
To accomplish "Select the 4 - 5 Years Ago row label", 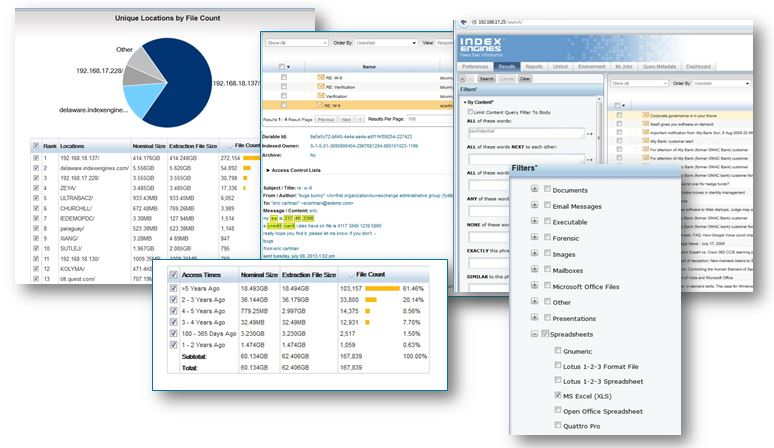I will coord(203,311).
